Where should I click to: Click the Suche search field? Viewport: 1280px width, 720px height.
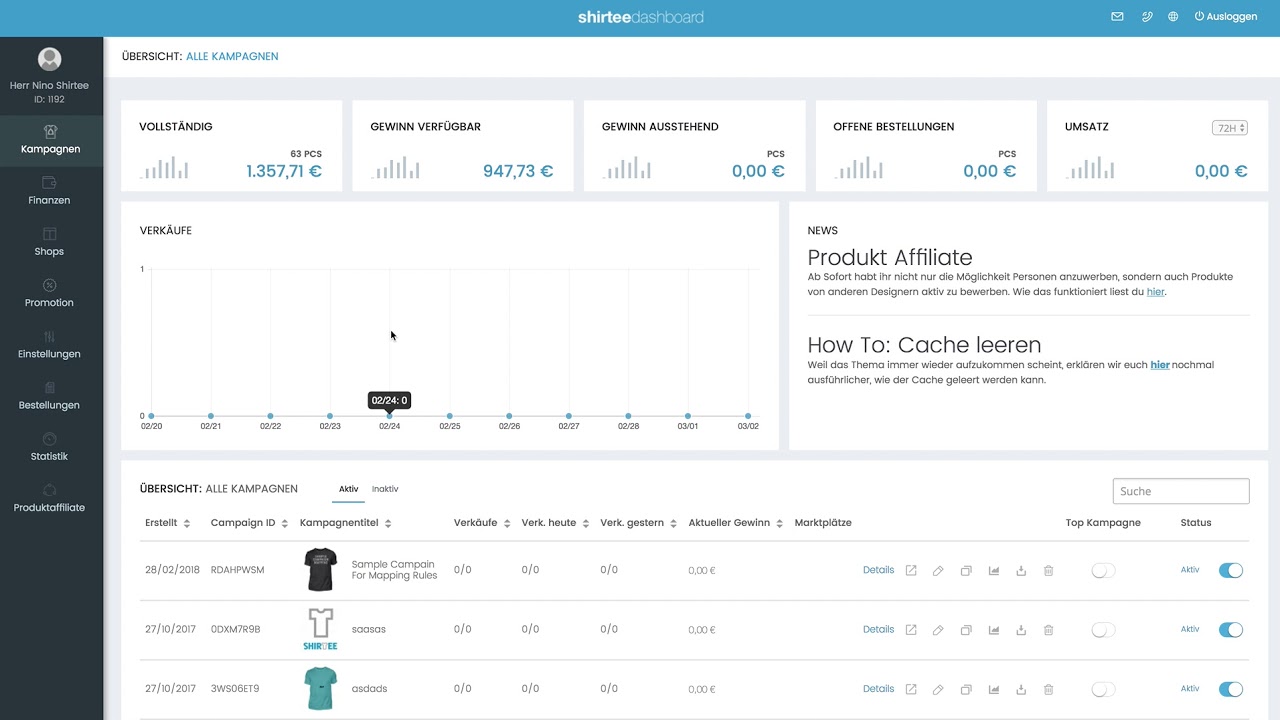tap(1181, 491)
